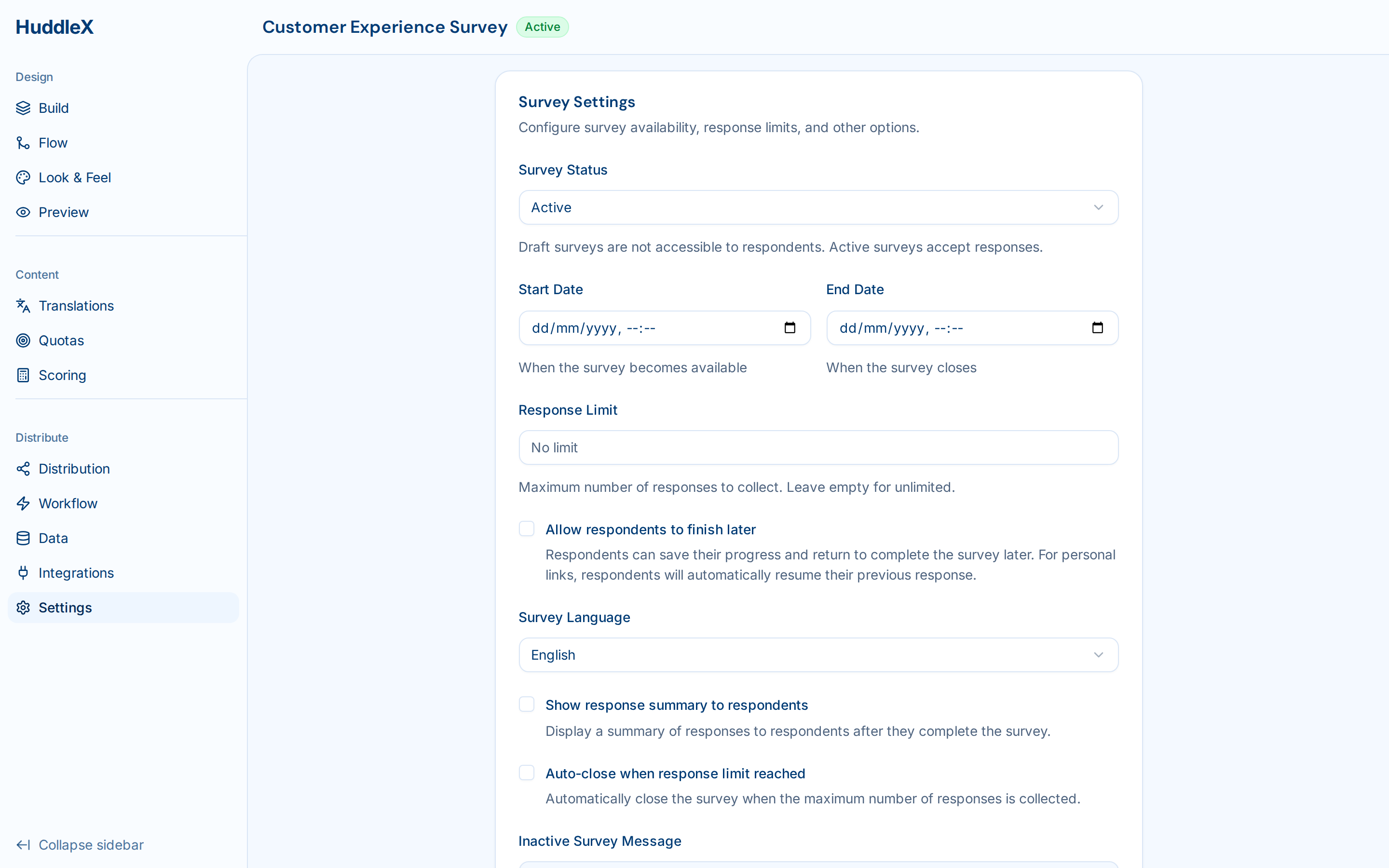
Task: Focus the Start Date input field
Action: click(x=665, y=328)
